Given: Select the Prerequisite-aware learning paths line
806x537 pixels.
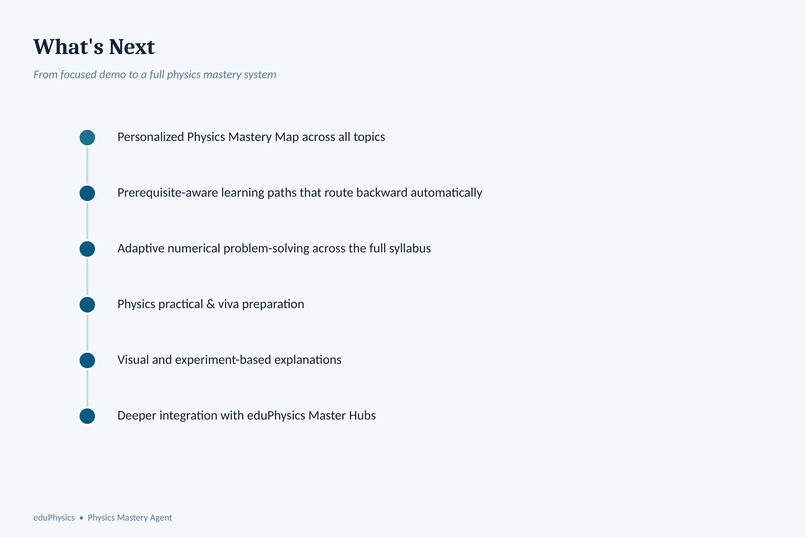Looking at the screenshot, I should pos(300,193).
